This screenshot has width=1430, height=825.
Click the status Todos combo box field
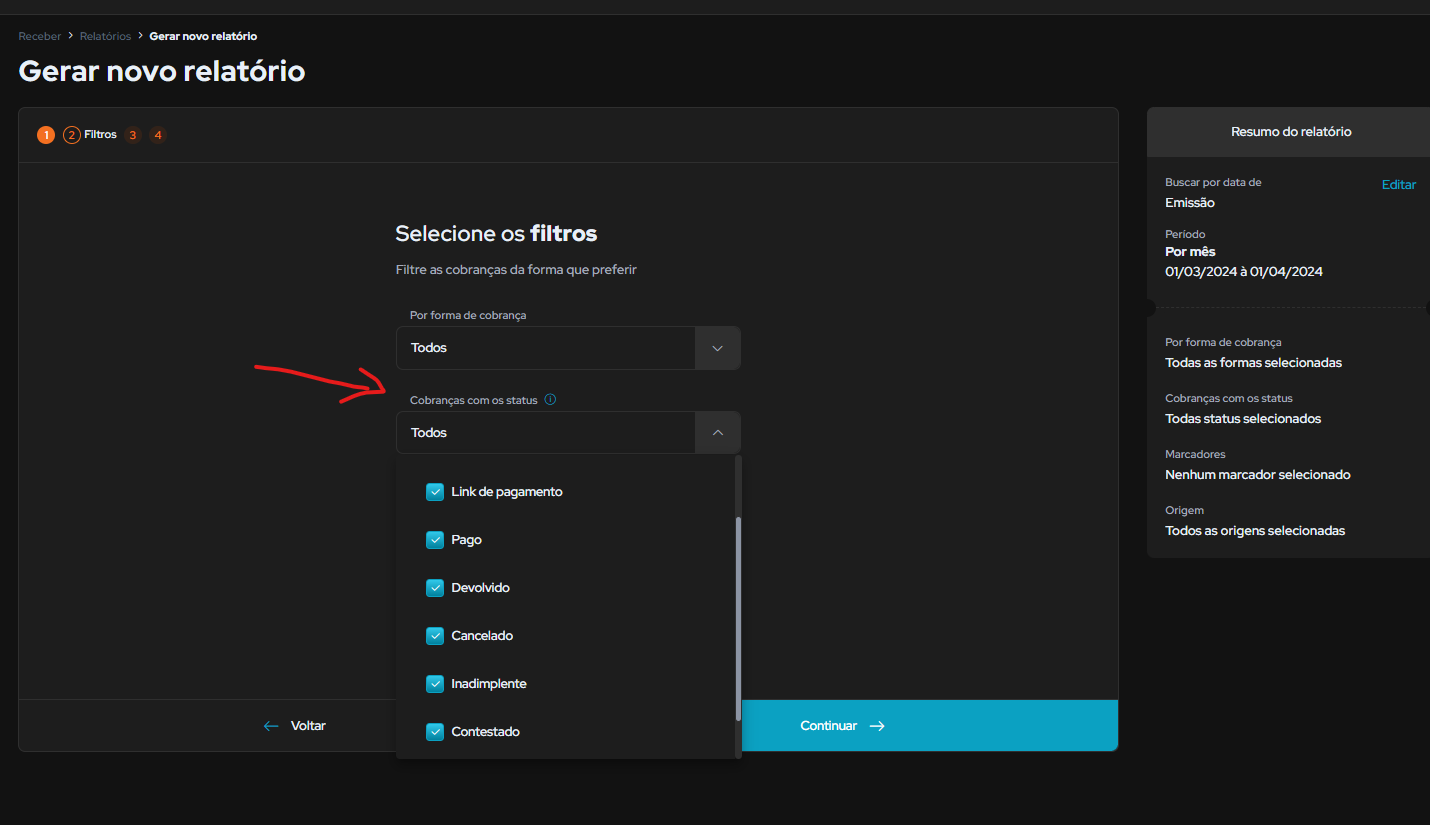pyautogui.click(x=568, y=433)
